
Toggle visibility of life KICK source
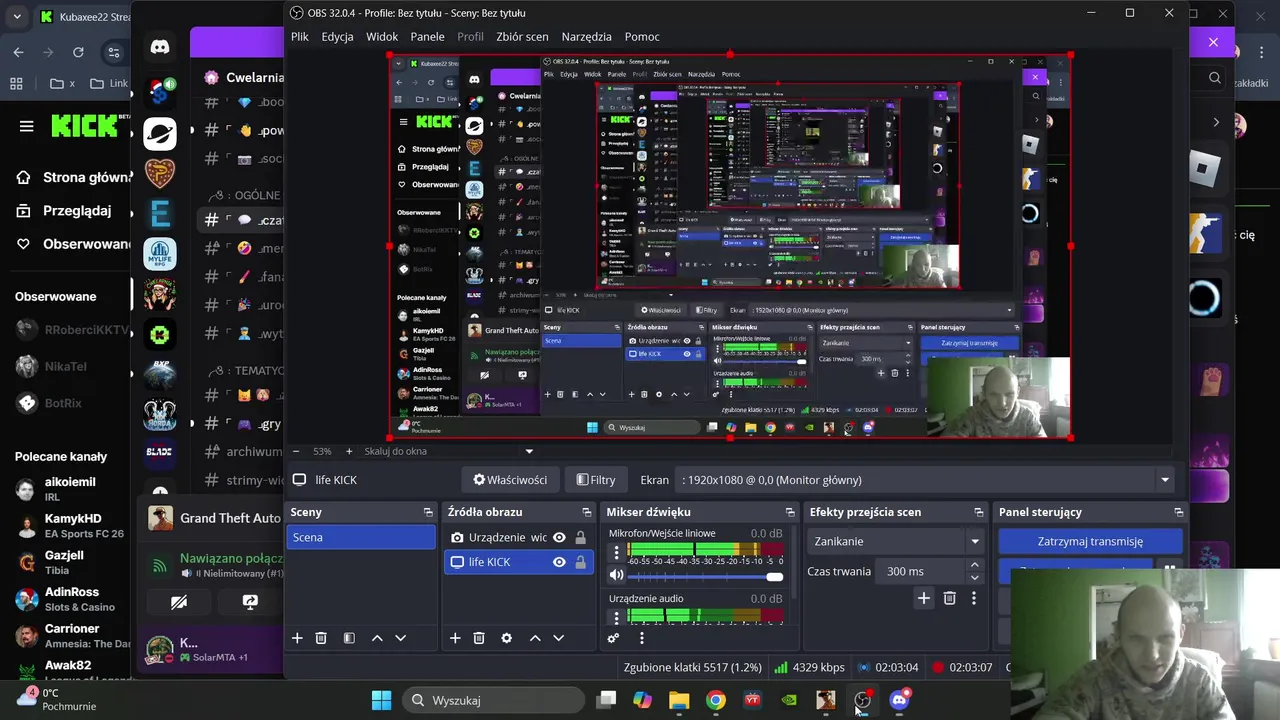[559, 562]
